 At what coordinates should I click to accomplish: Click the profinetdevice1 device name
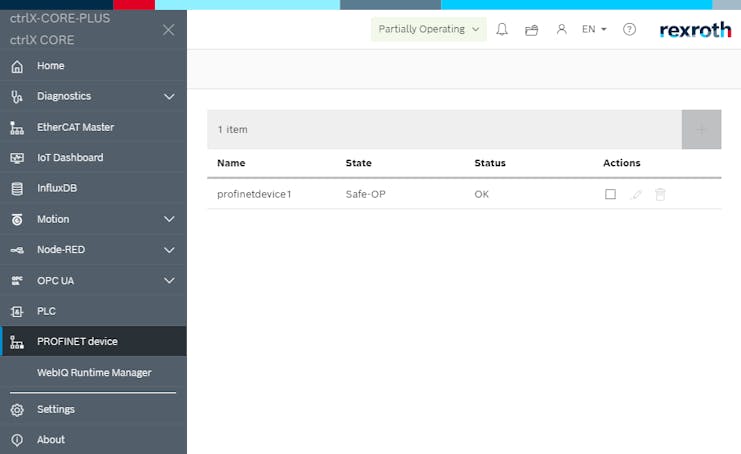point(254,194)
